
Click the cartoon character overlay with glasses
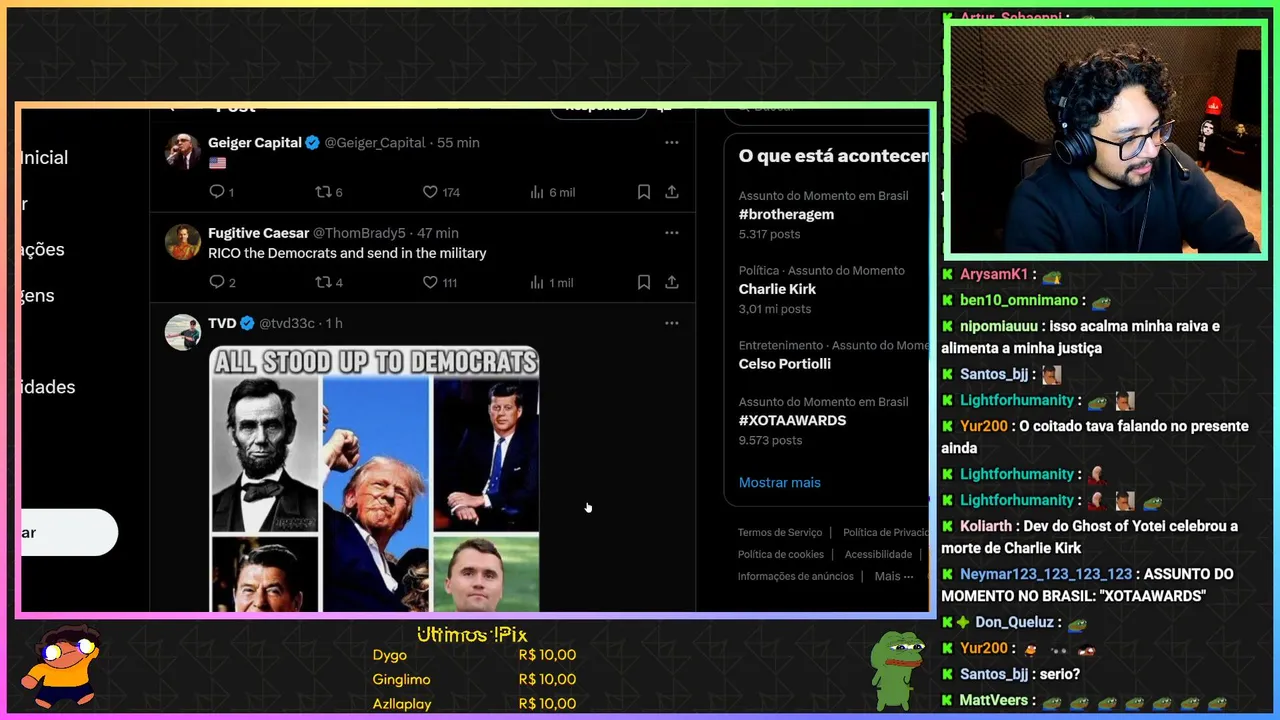click(63, 667)
